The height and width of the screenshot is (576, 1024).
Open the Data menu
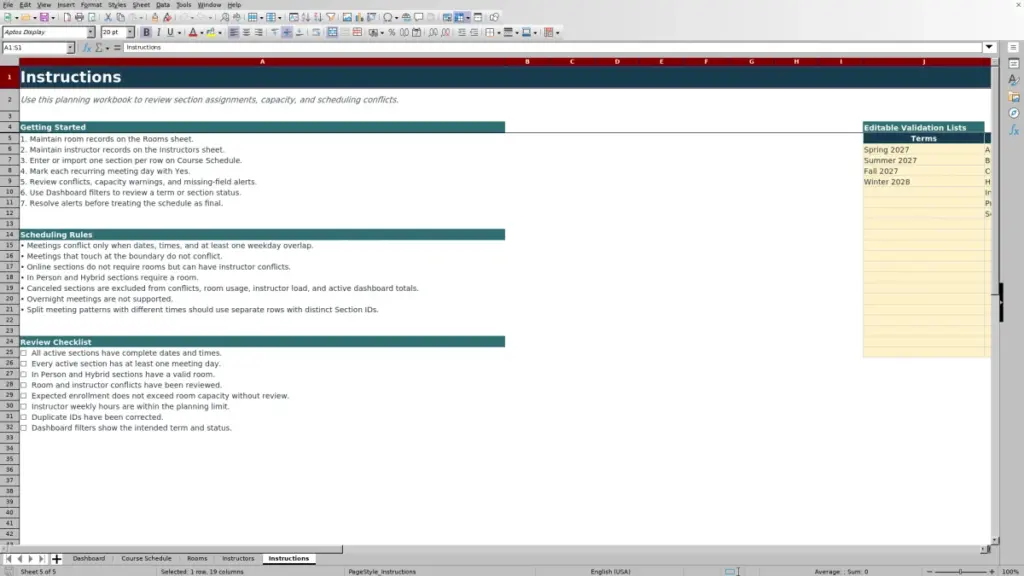click(163, 5)
